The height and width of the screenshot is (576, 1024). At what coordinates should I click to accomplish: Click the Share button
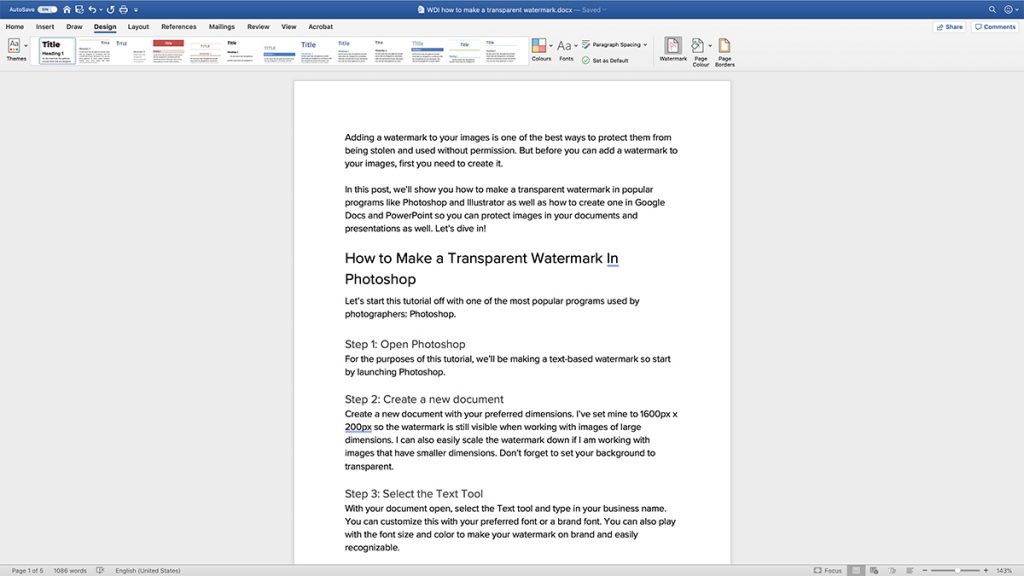(x=947, y=26)
